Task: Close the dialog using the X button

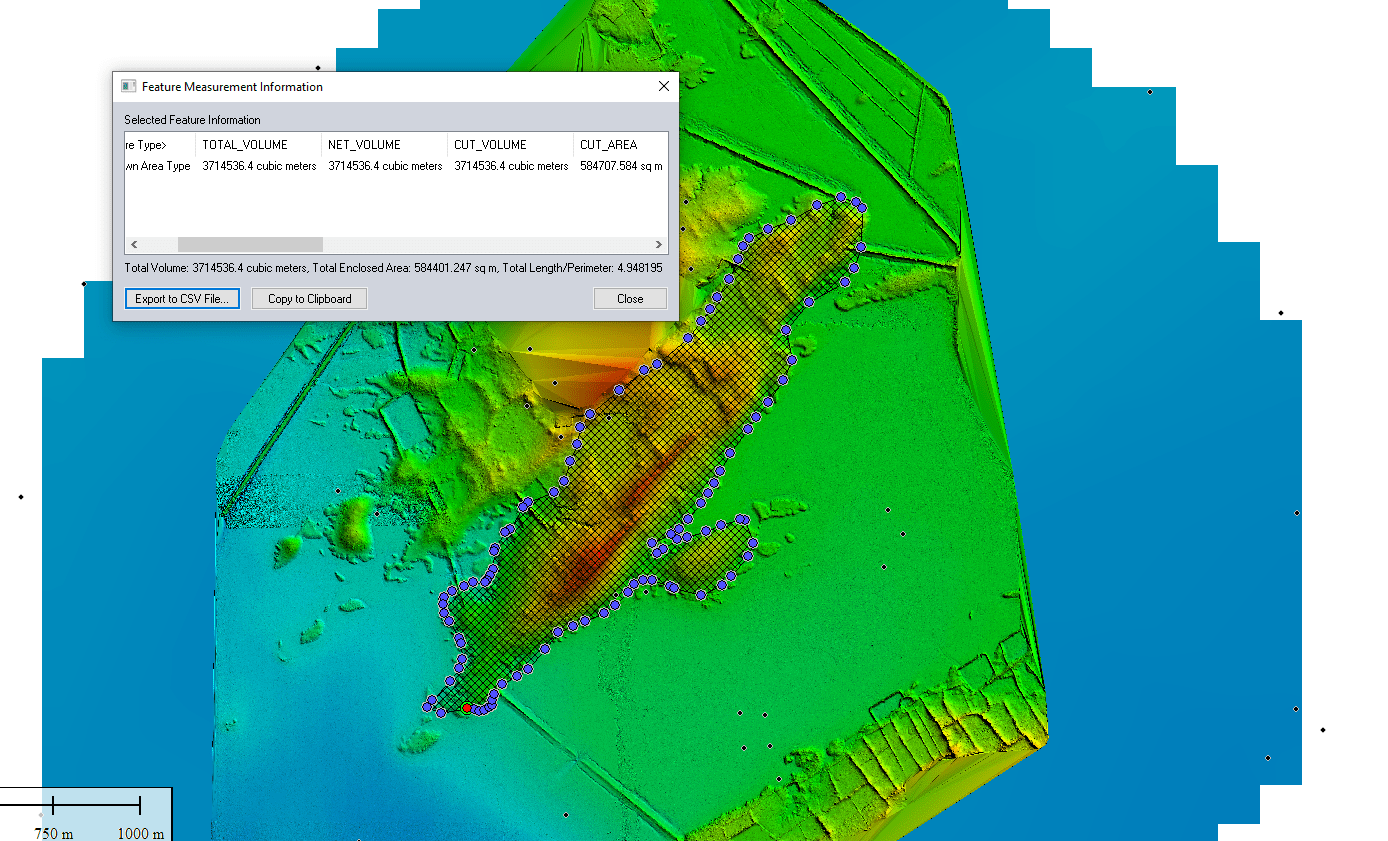Action: click(664, 87)
